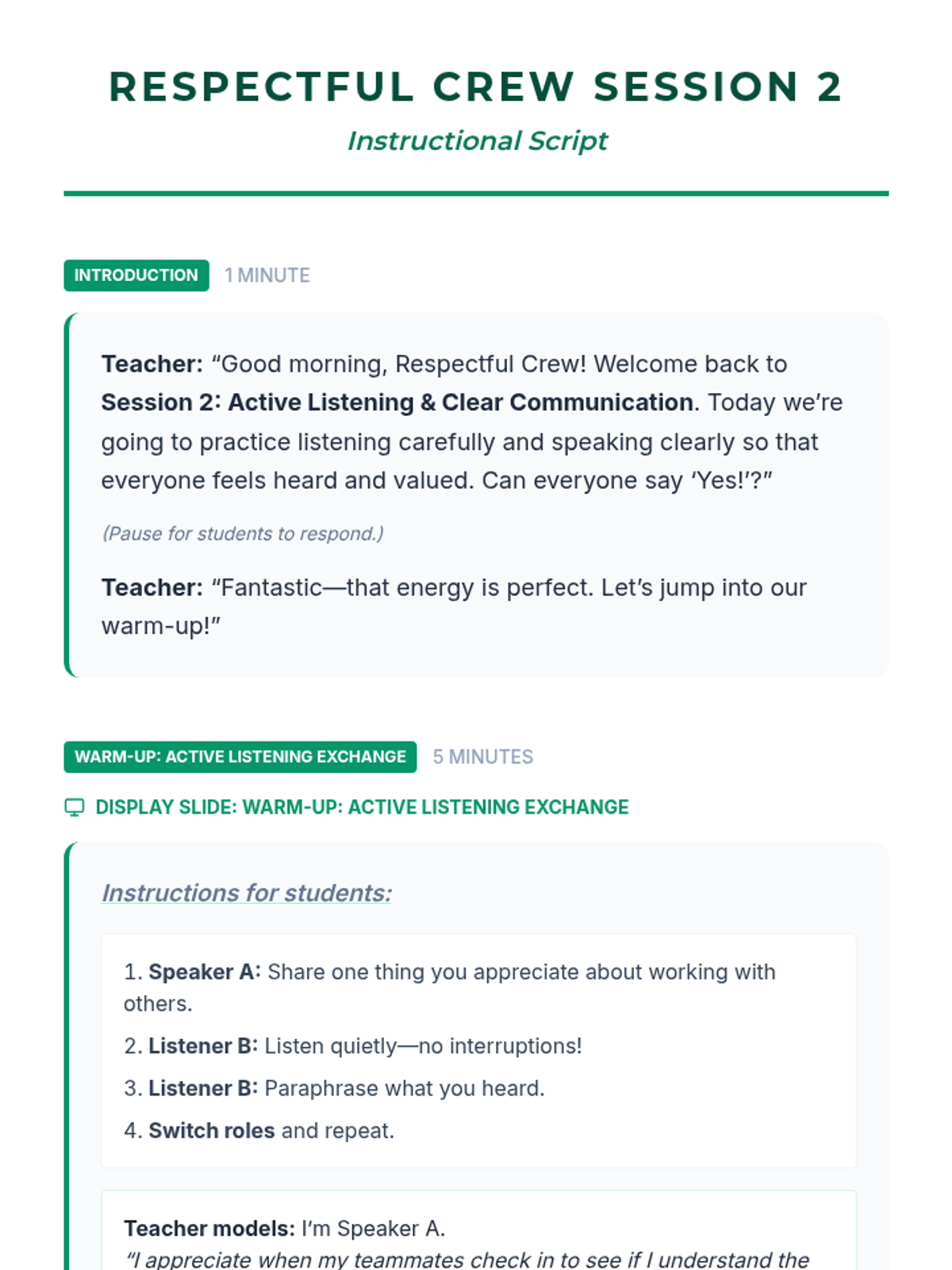The image size is (952, 1270).
Task: Click the green header divider line
Action: [476, 193]
